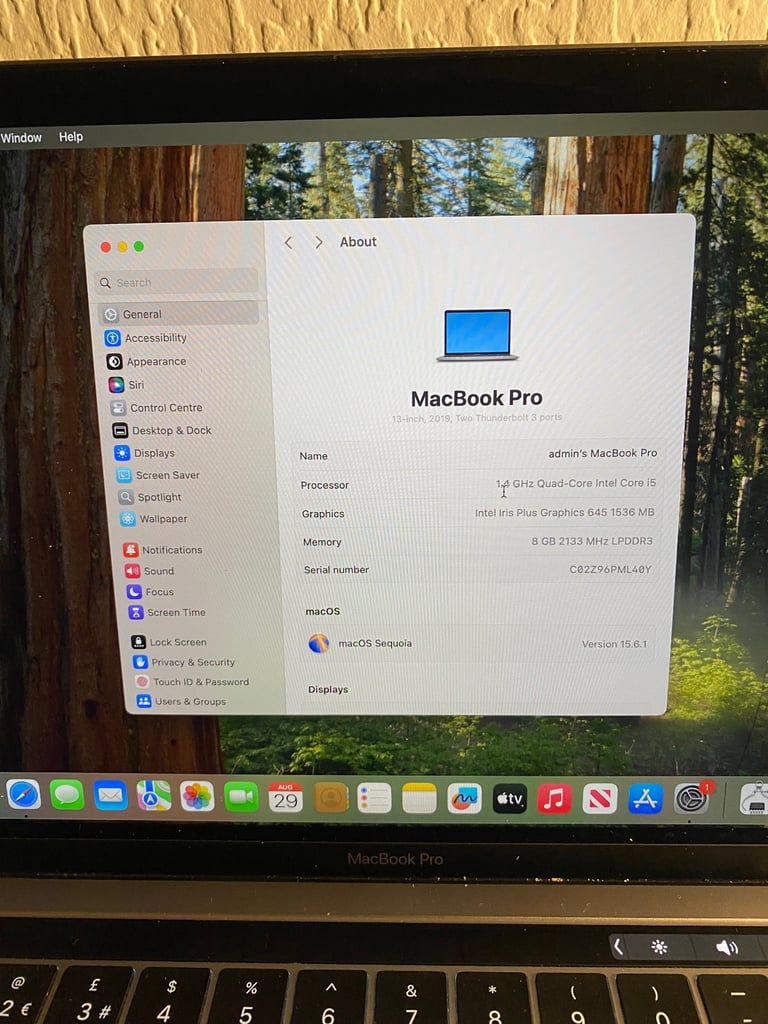Launch Safari from the Dock
Viewport: 768px width, 1024px height.
point(24,795)
